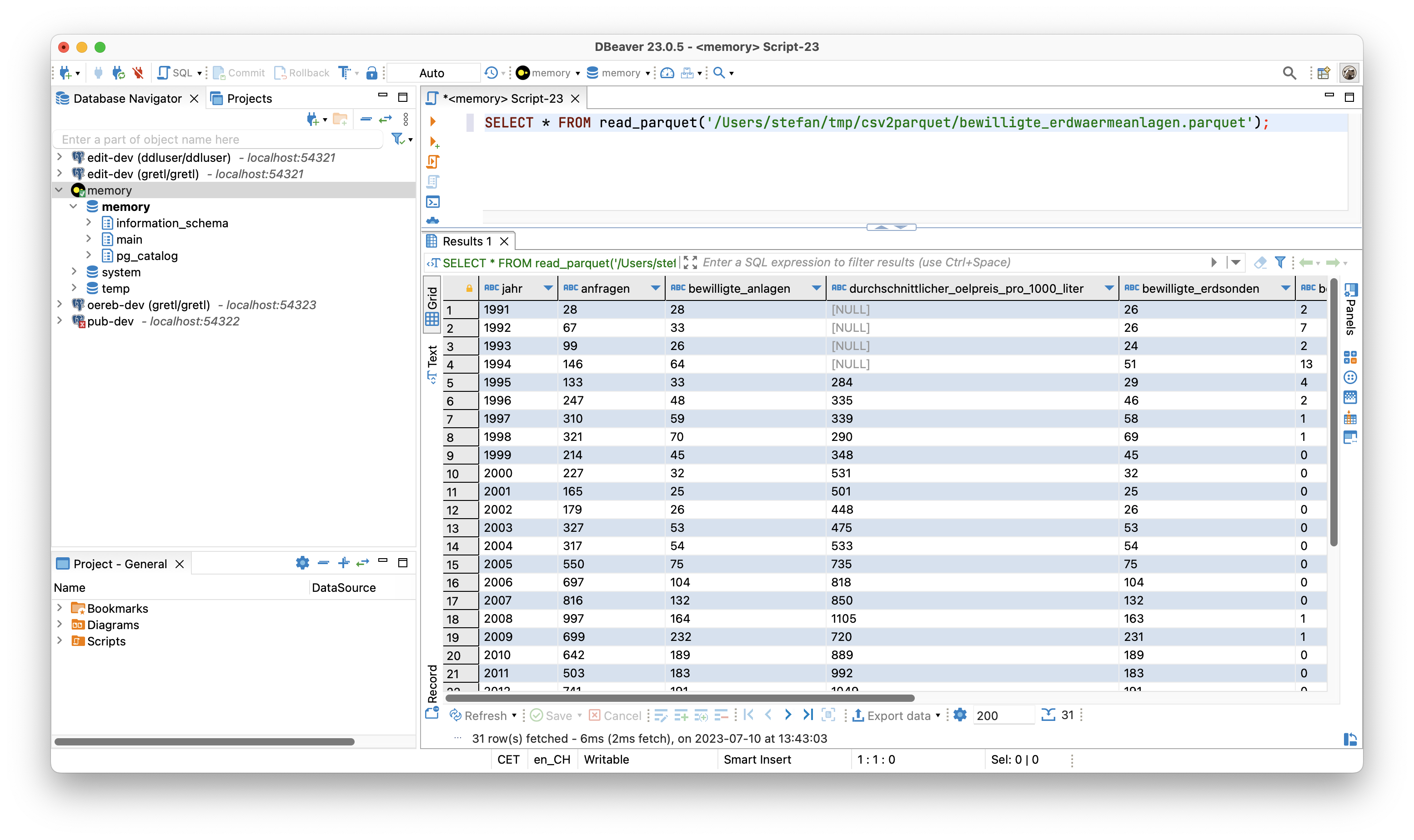The image size is (1414, 840).
Task: Focus the Navigator object name filter field
Action: (219, 139)
